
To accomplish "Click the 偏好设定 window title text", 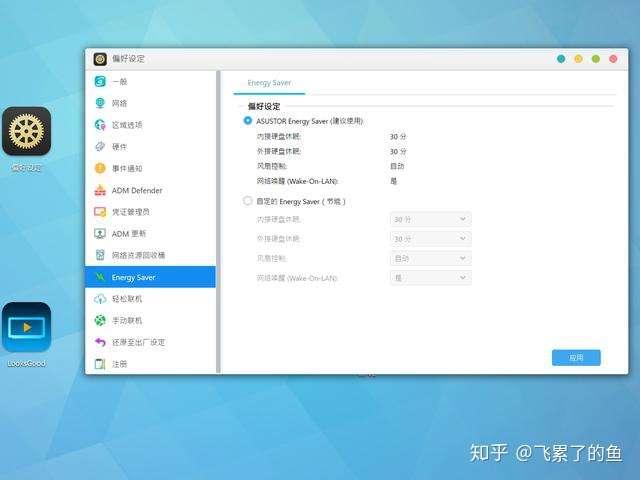I will tap(129, 59).
